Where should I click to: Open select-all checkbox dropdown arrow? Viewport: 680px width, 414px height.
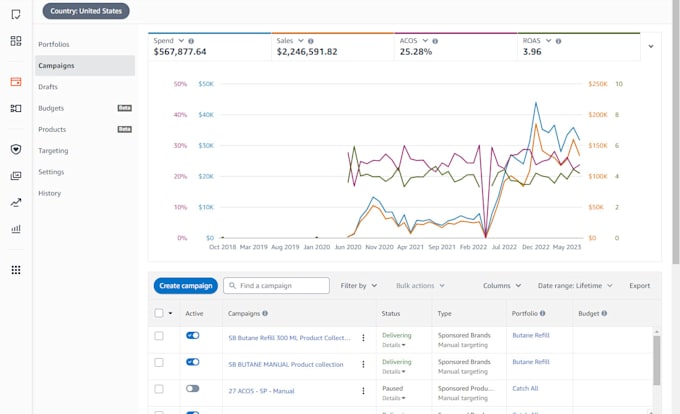point(170,313)
